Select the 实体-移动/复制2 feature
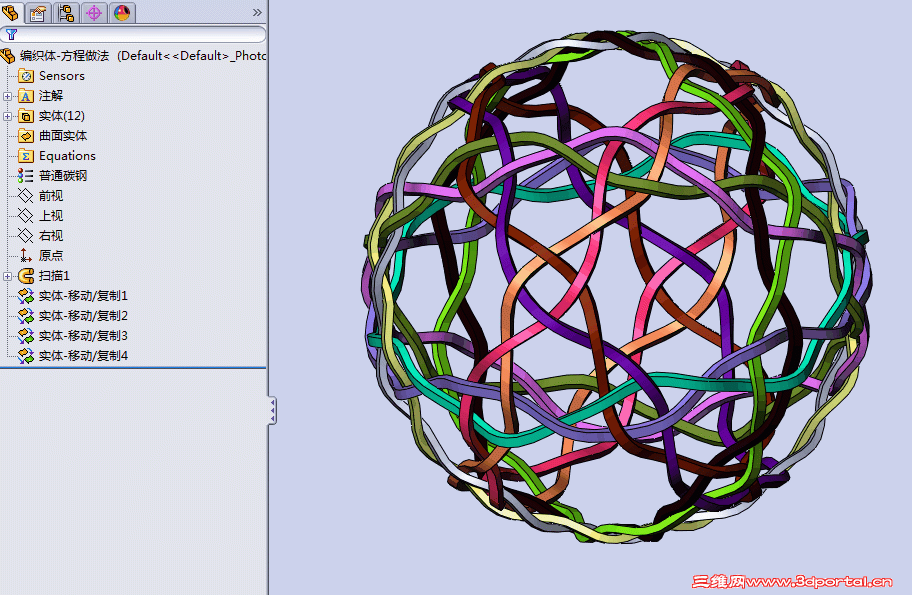Image resolution: width=912 pixels, height=595 pixels. click(x=83, y=316)
